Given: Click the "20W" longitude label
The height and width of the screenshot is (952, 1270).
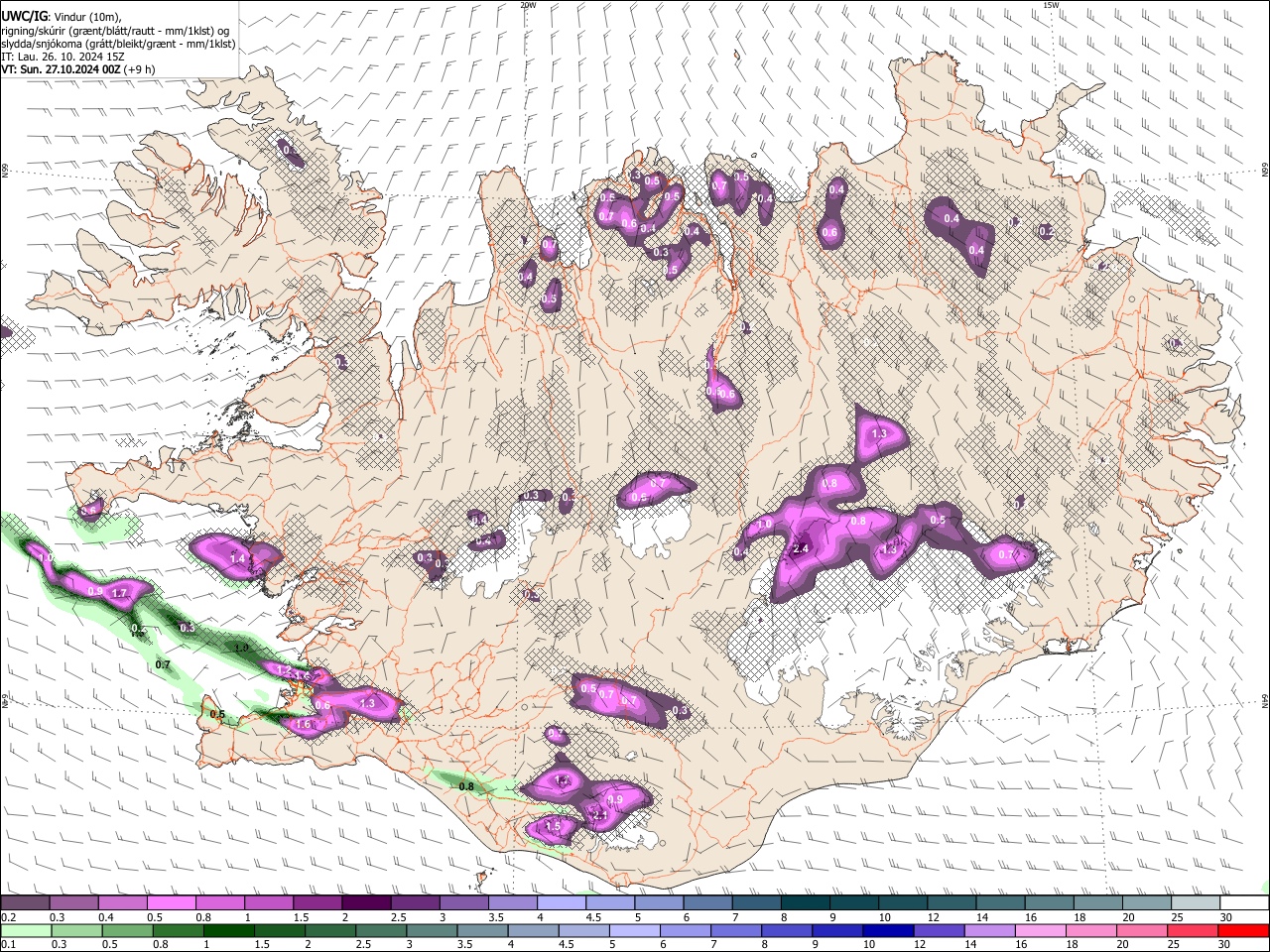Looking at the screenshot, I should [x=528, y=5].
